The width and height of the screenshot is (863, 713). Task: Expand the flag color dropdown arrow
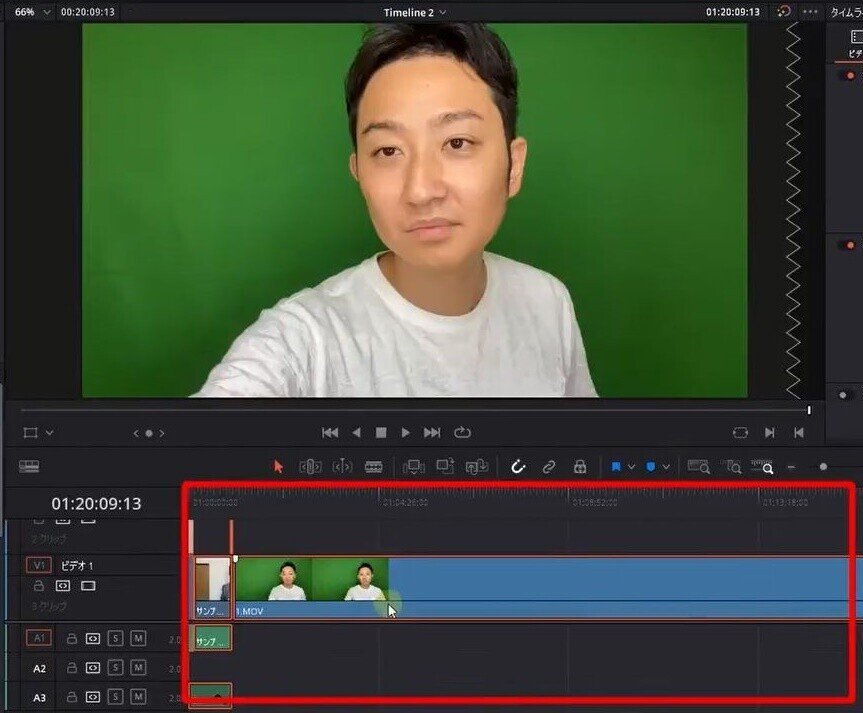click(631, 467)
